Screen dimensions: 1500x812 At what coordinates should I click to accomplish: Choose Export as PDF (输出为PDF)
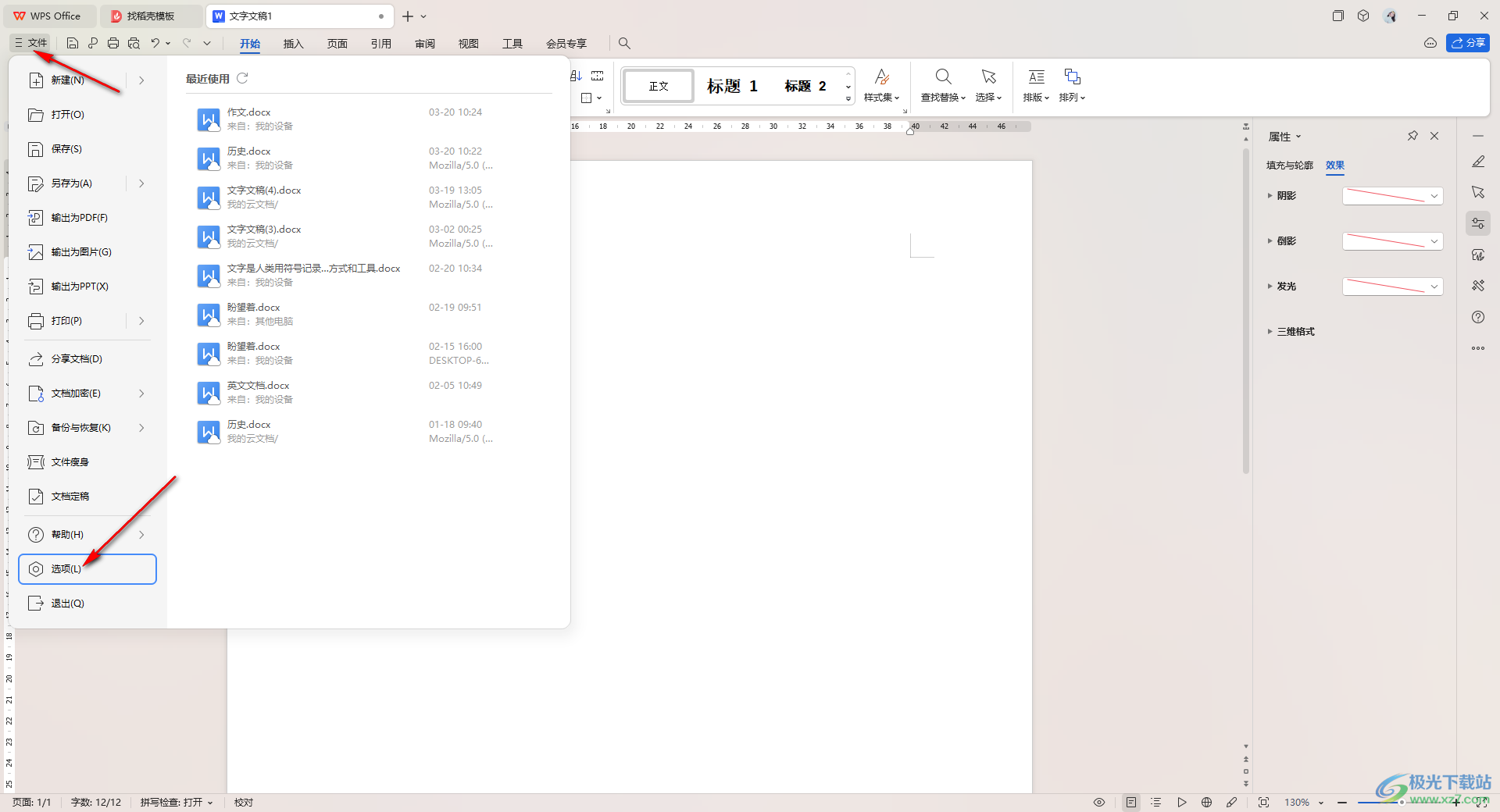coord(86,217)
